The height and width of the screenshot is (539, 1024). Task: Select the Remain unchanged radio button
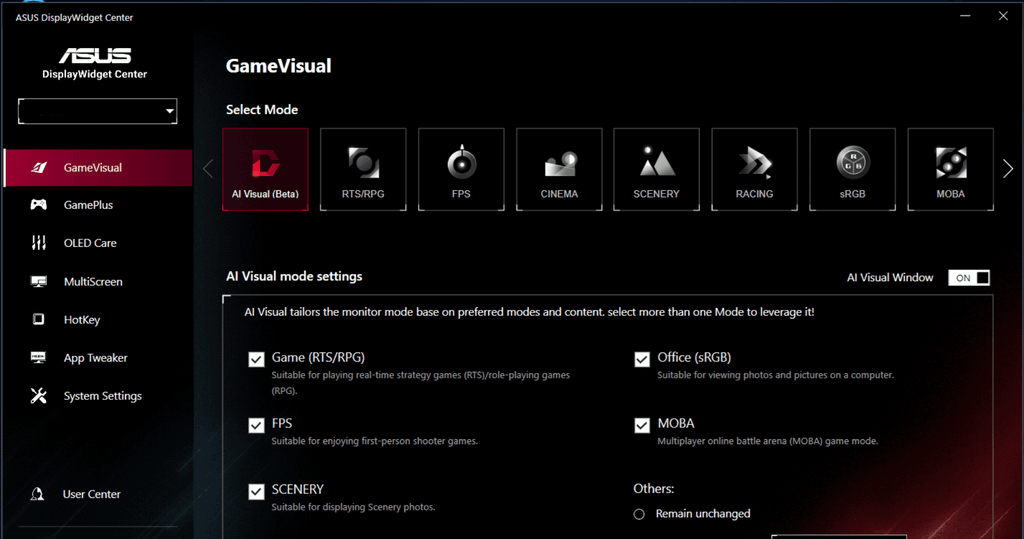pos(639,514)
